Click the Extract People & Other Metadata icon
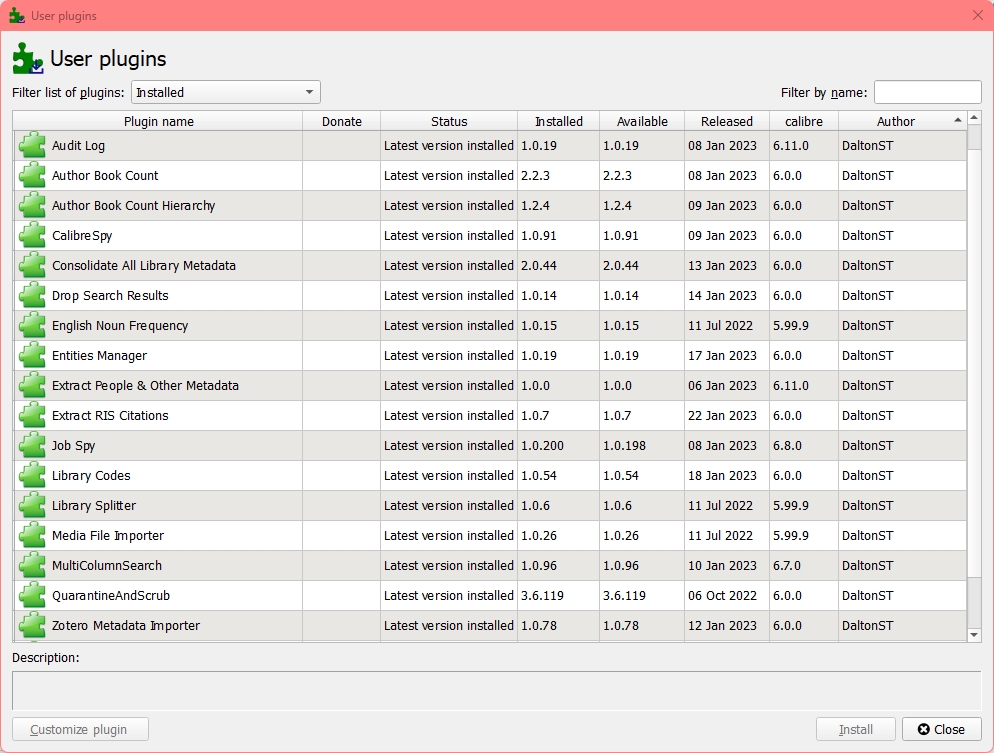 point(32,385)
